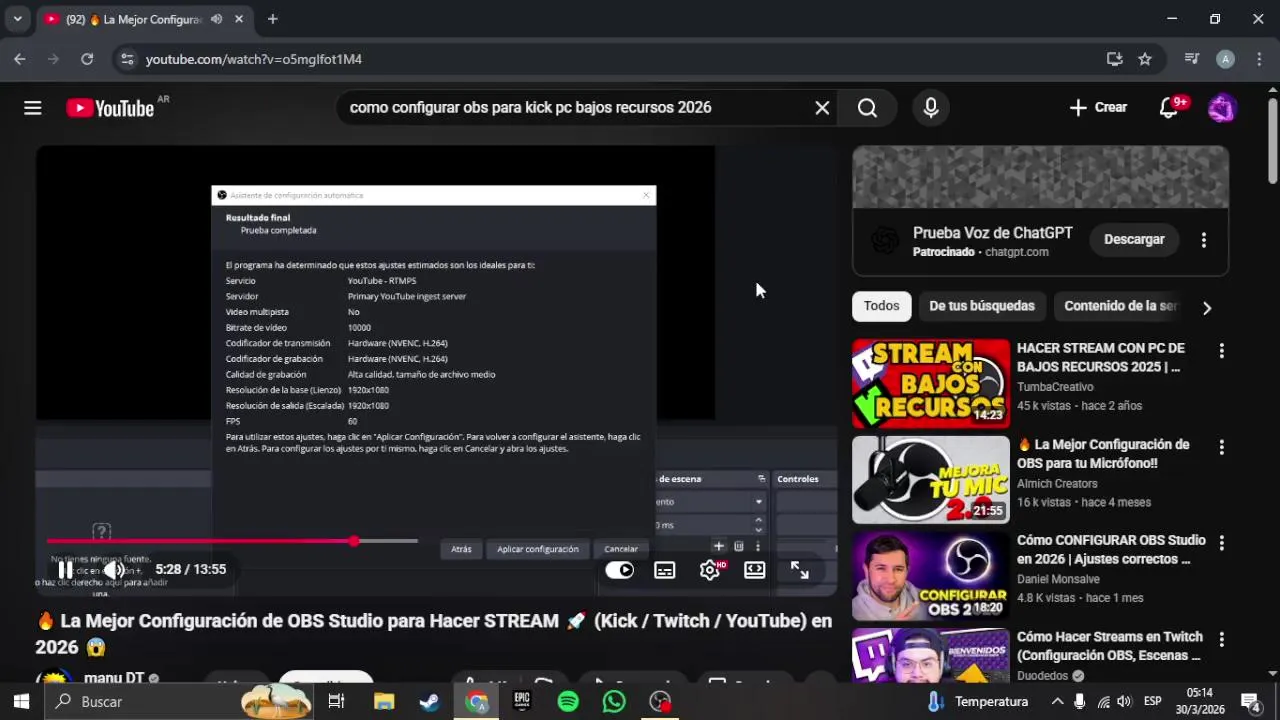Open WhatsApp from the taskbar
Viewport: 1280px width, 720px height.
point(614,702)
